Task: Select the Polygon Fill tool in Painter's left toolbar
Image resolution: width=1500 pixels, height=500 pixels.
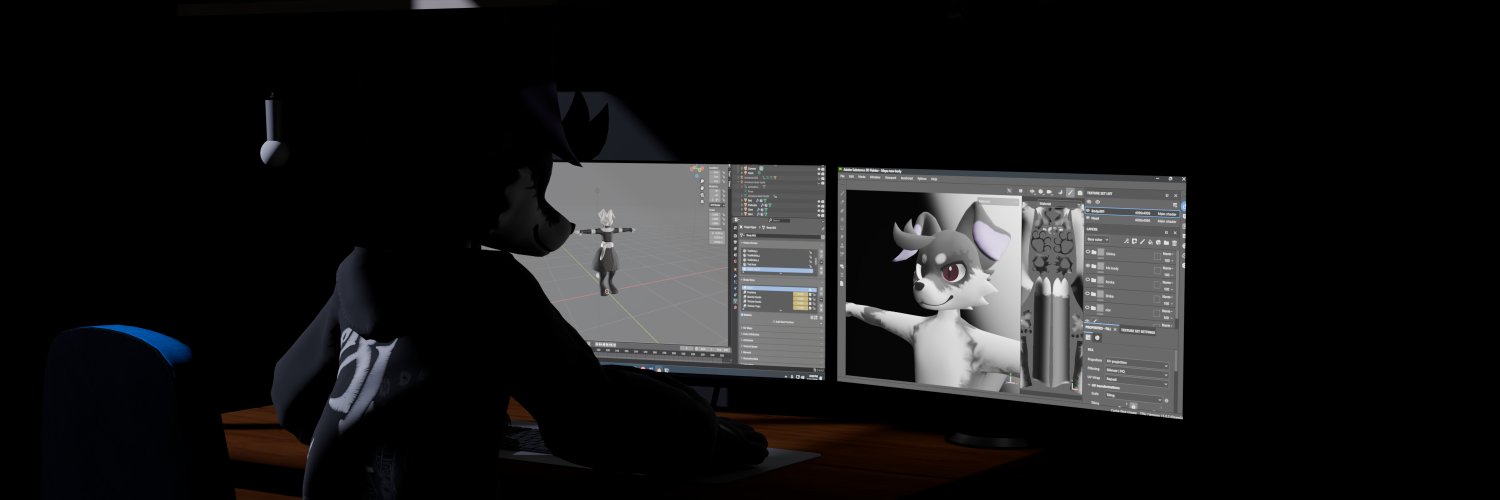Action: (x=843, y=219)
